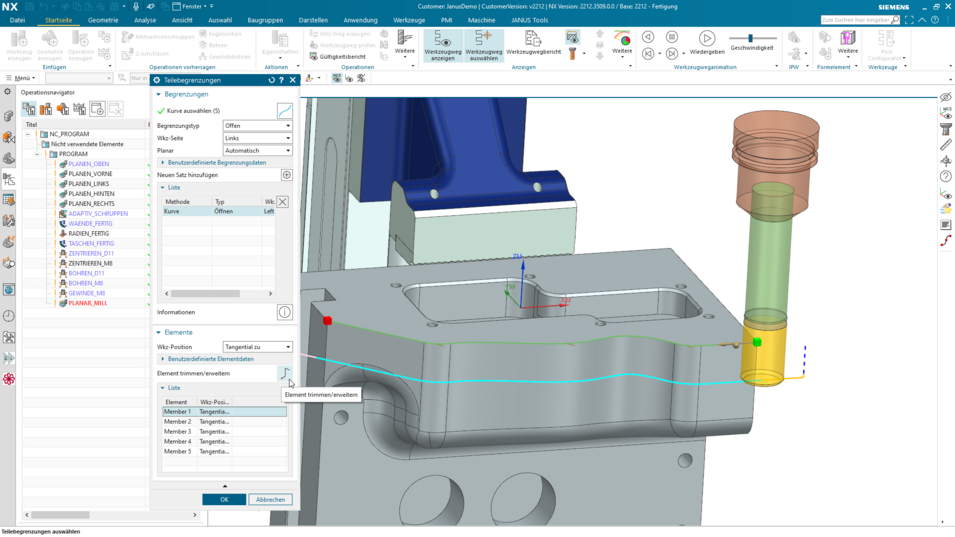This screenshot has height=537, width=955.
Task: Switch to the Analyse ribbon tab
Action: [145, 20]
